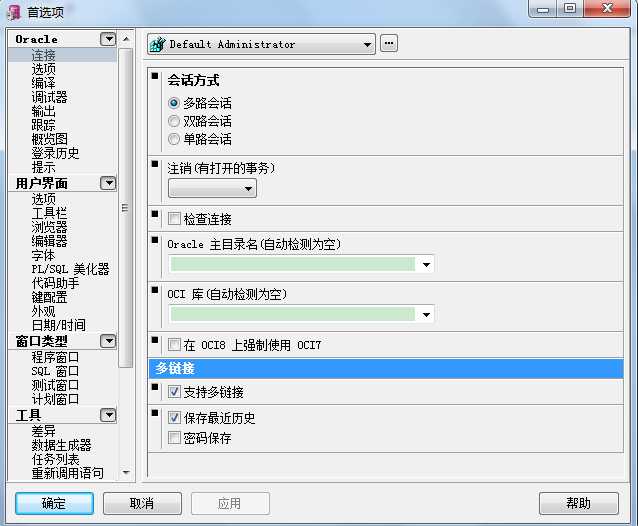Click the 取消 button
638x526 pixels.
coord(142,504)
